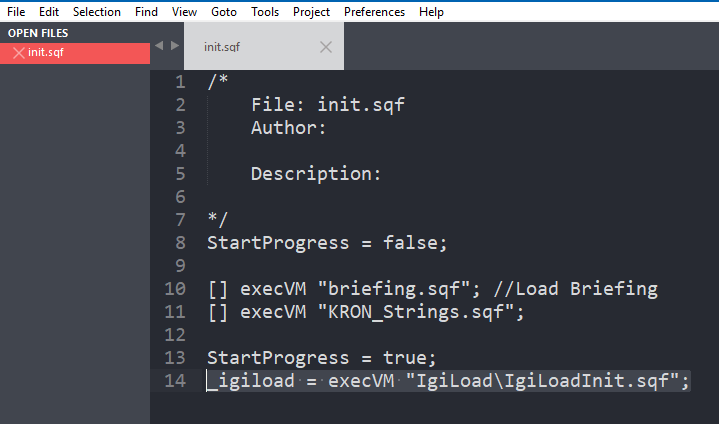The height and width of the screenshot is (424, 719).
Task: Select init.sqf in Open Files list
Action: [75, 53]
